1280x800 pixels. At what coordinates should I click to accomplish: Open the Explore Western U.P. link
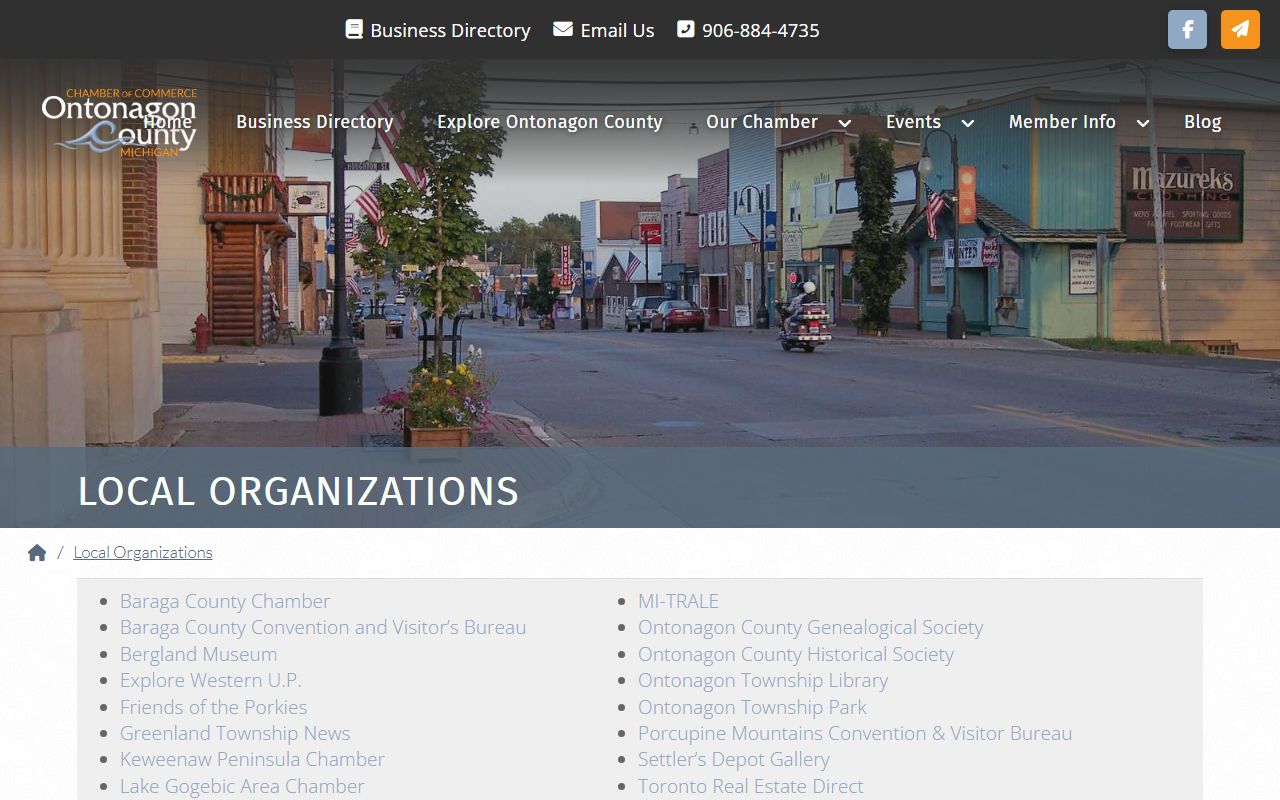[x=210, y=680]
